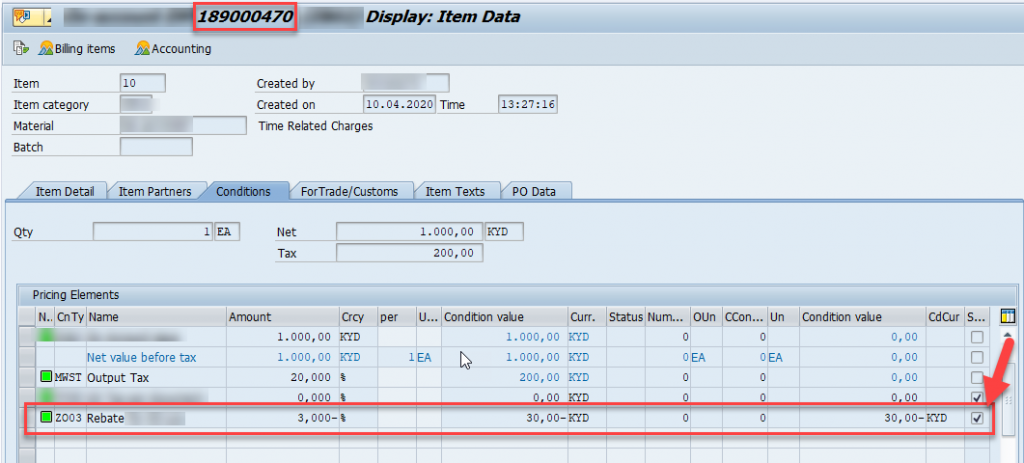Toggle statistical checkbox on Rebate row
Viewport: 1024px width, 463px height.
976,419
